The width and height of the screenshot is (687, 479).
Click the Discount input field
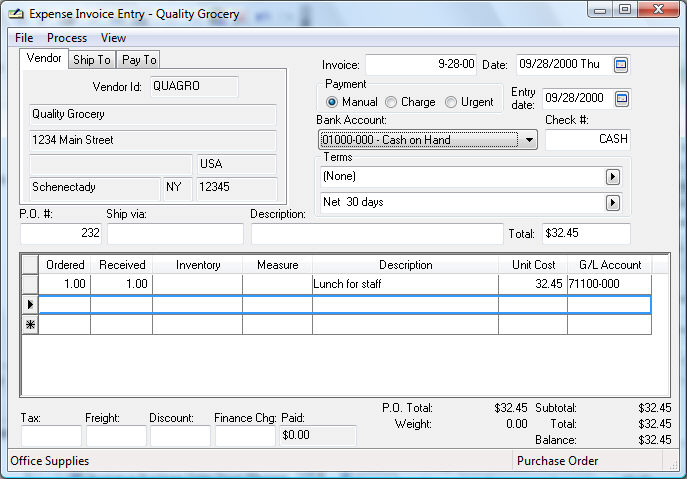click(x=180, y=436)
